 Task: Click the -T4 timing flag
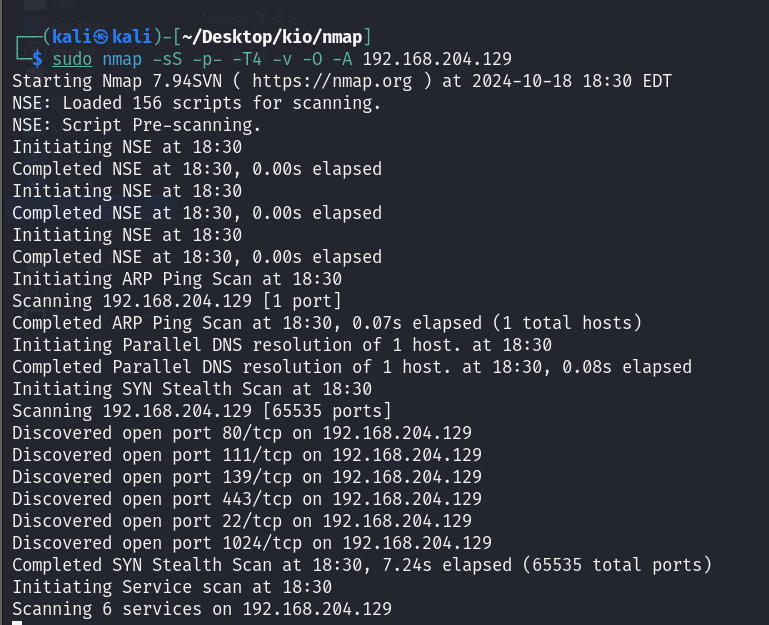[247, 59]
